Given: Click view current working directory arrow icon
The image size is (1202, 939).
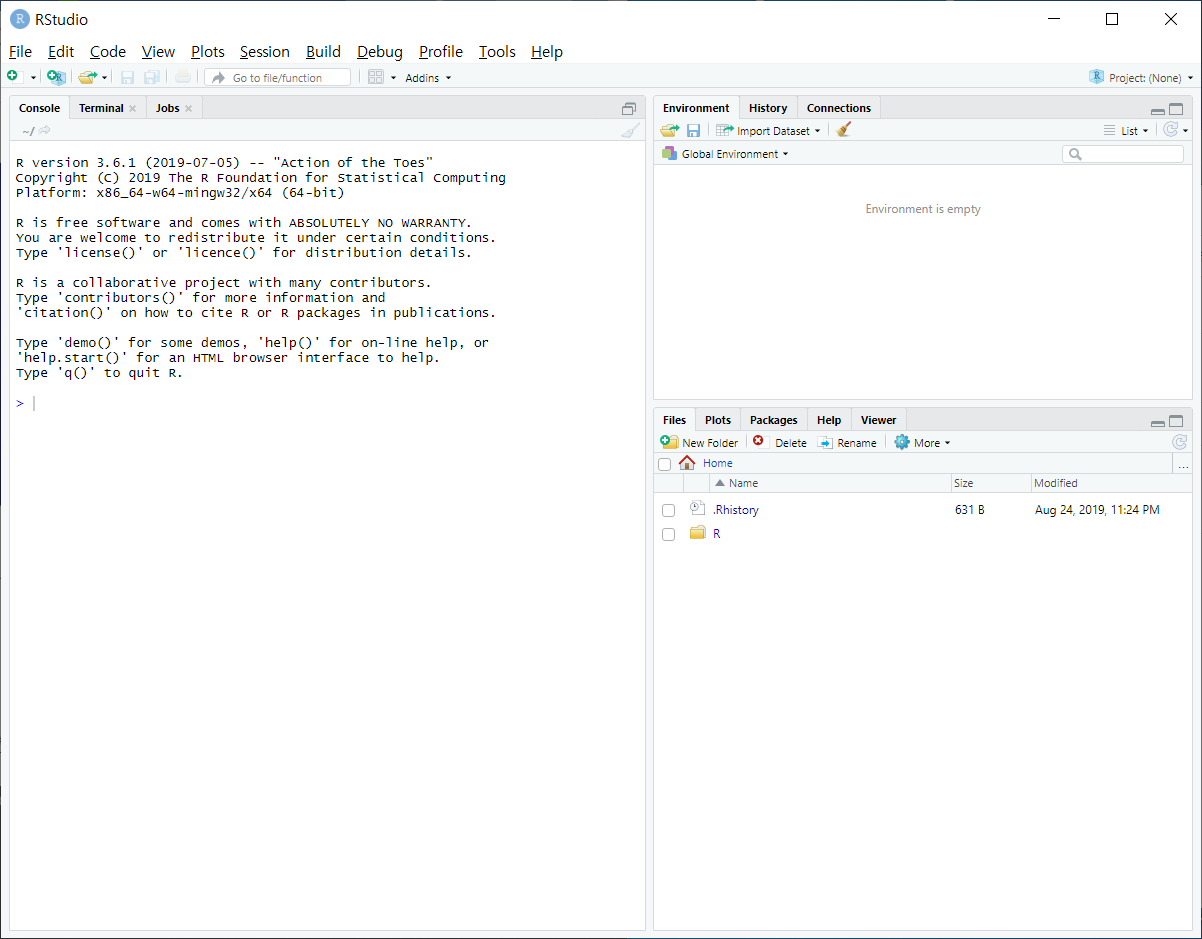Looking at the screenshot, I should pyautogui.click(x=45, y=130).
